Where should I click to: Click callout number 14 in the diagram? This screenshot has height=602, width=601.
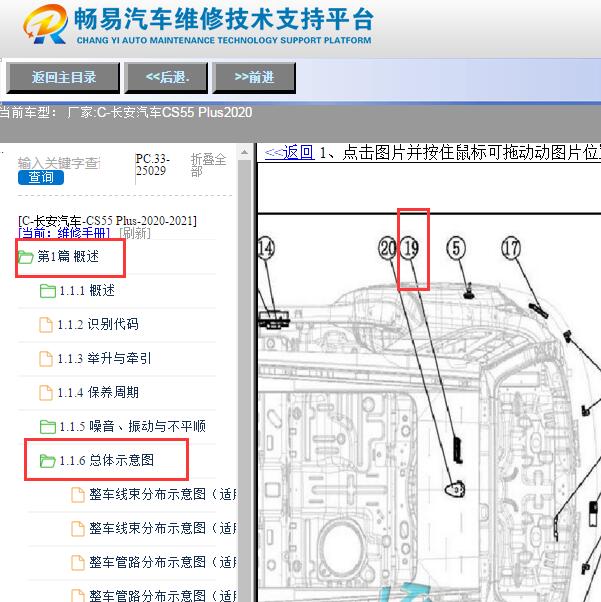265,248
